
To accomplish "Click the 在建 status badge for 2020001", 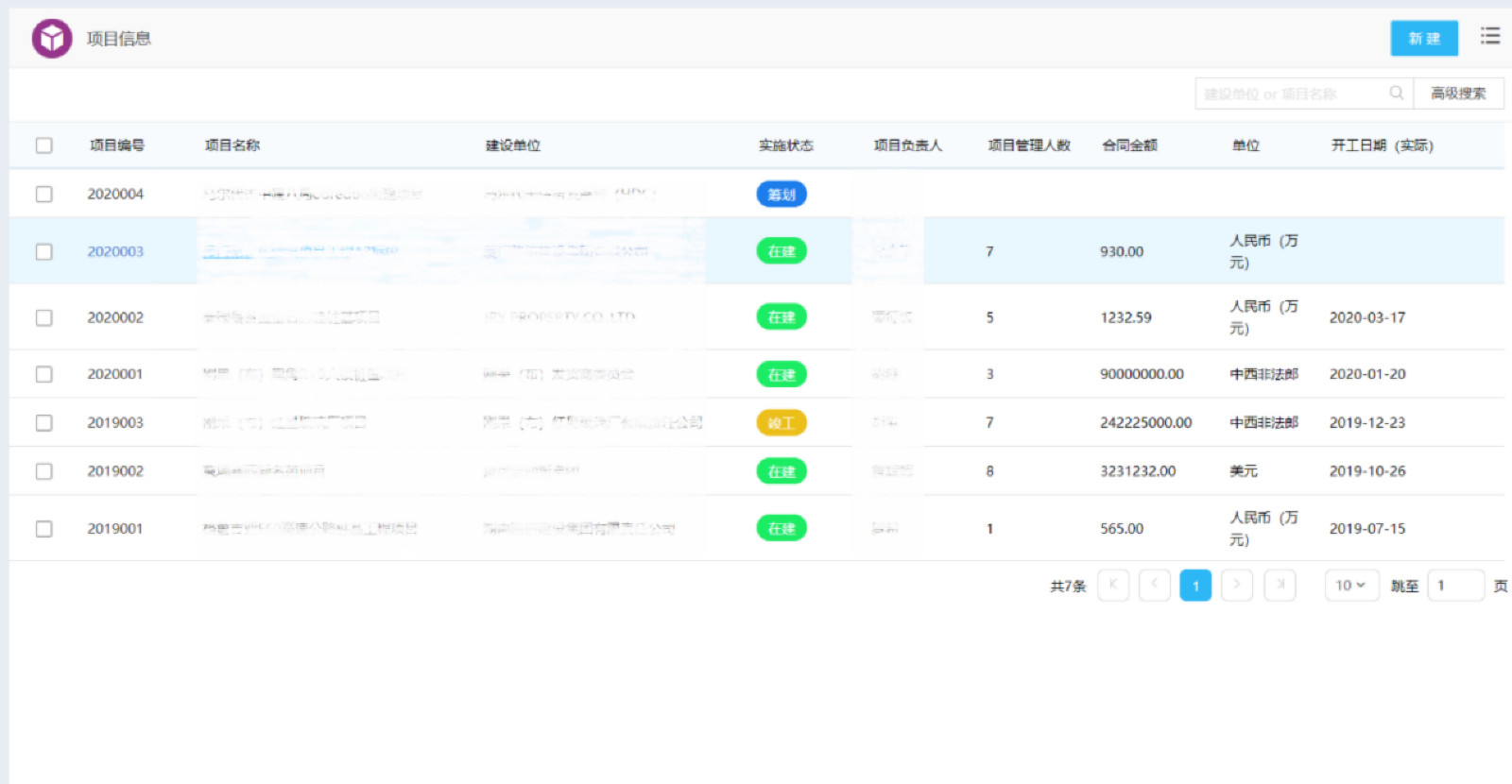I will point(782,374).
